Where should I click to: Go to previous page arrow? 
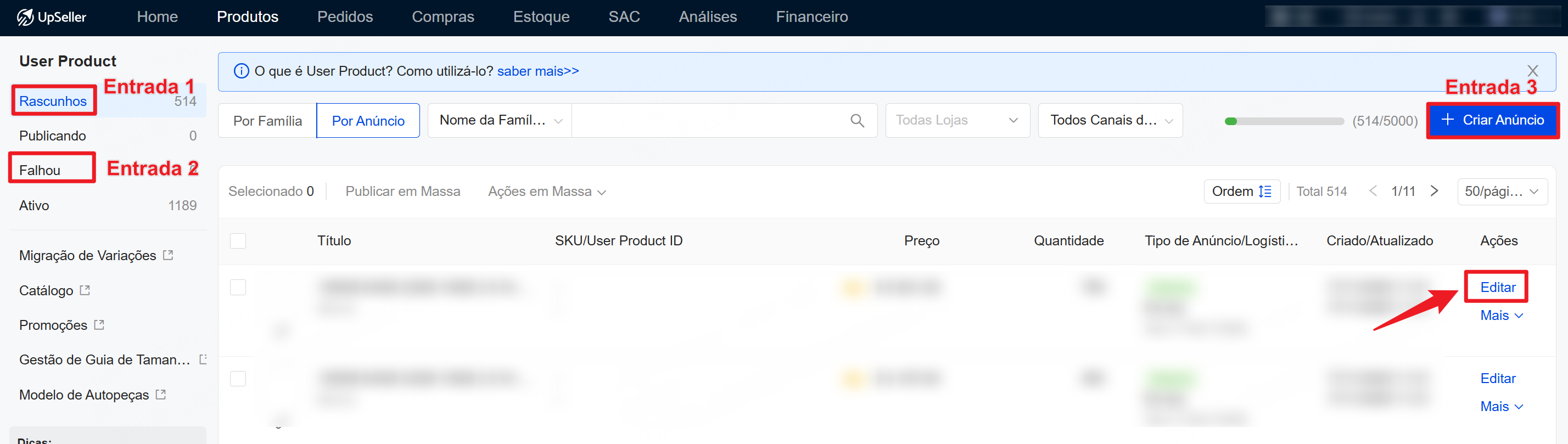[x=1373, y=191]
